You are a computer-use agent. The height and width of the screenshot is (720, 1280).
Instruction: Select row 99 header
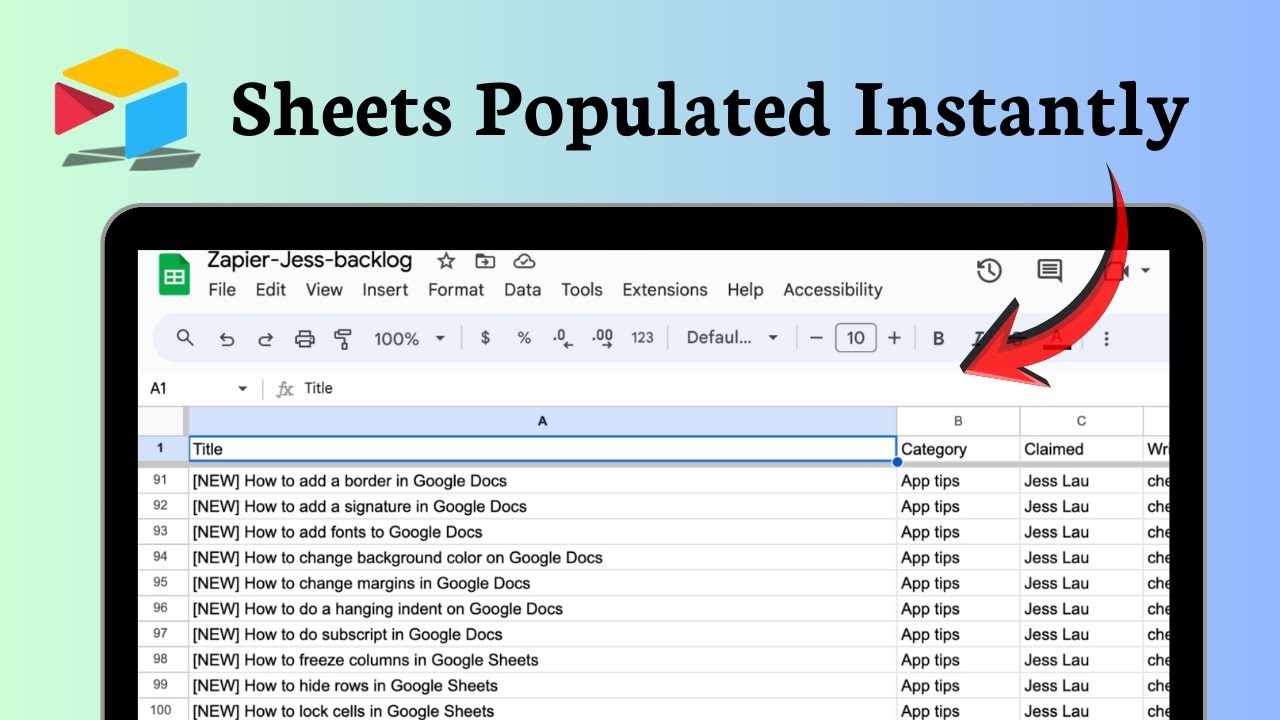click(161, 685)
